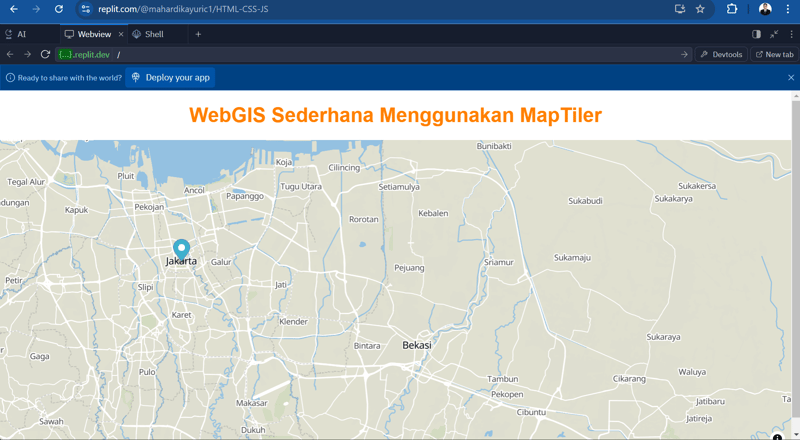Image resolution: width=800 pixels, height=440 pixels.
Task: Click the Cikarang label on map
Action: point(629,379)
